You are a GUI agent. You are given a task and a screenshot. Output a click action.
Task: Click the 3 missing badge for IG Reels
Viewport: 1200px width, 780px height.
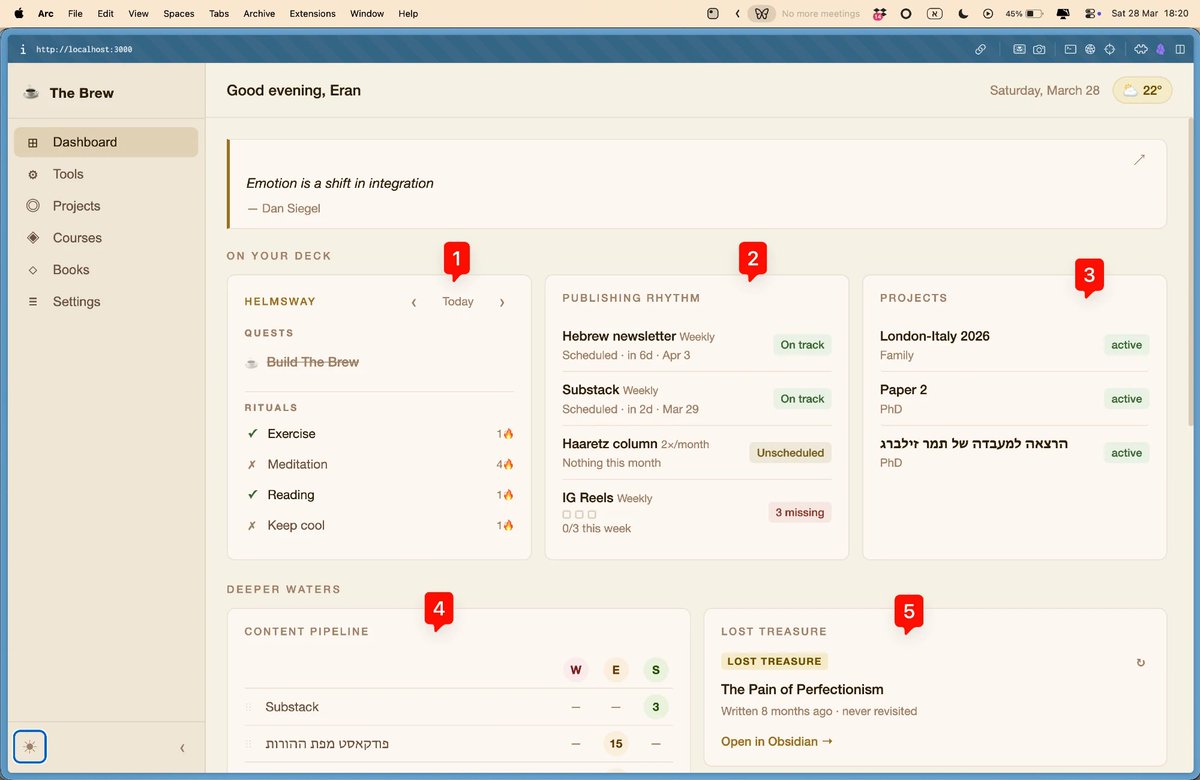pos(799,512)
